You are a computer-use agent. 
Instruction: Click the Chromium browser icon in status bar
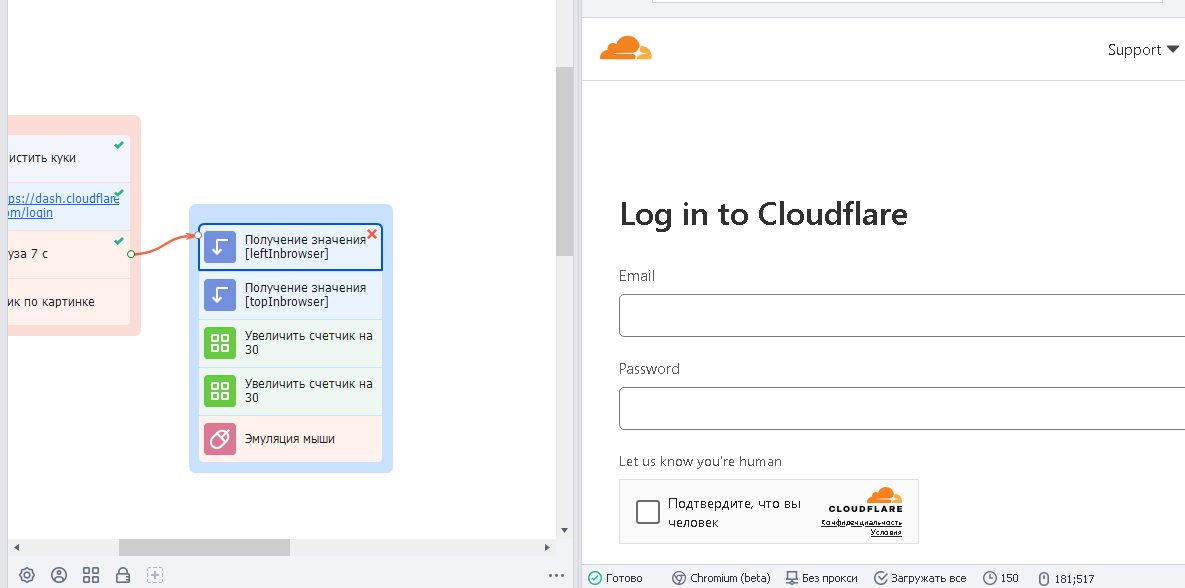679,578
